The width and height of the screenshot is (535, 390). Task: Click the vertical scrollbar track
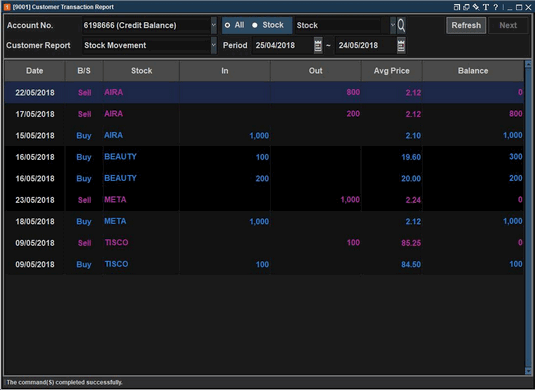point(528,217)
